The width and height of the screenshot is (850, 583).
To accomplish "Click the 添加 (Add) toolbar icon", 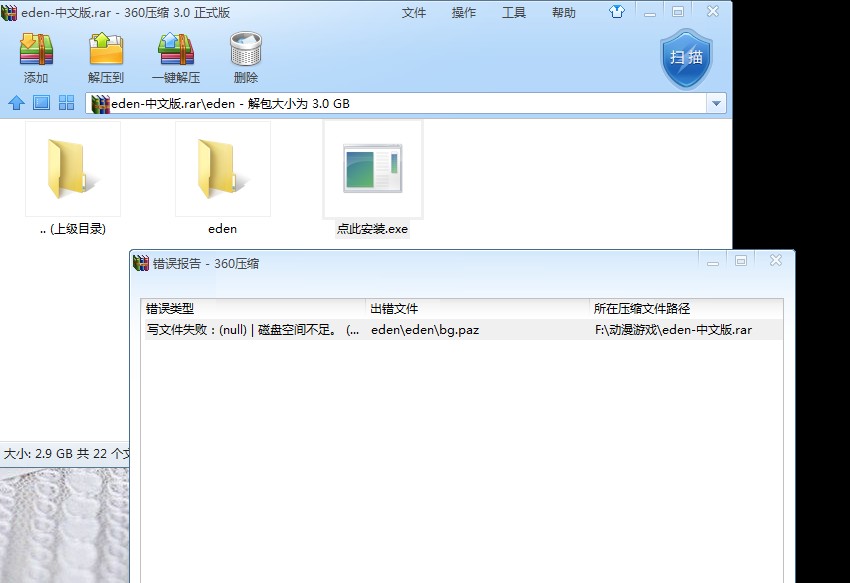I will click(x=36, y=57).
